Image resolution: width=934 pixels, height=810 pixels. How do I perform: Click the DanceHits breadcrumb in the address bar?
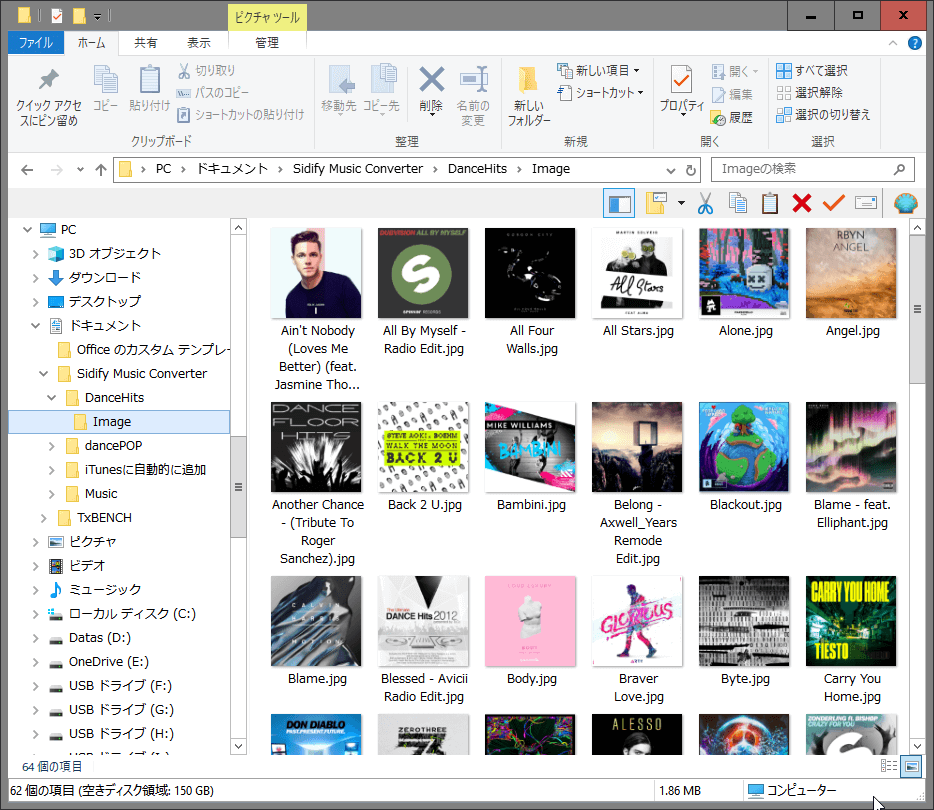pyautogui.click(x=477, y=169)
